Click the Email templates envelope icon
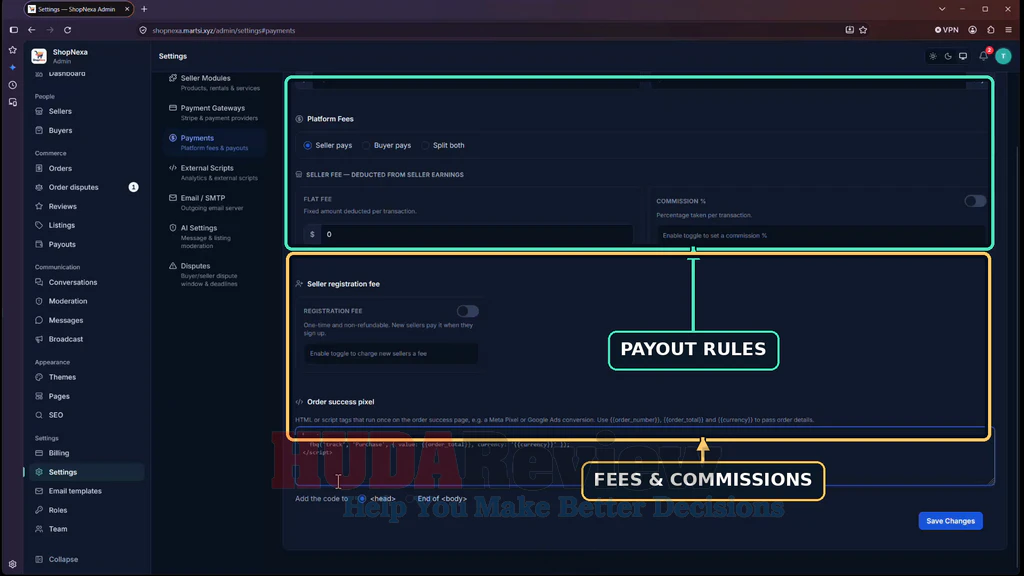Screen dimensions: 1024x576 click(x=39, y=491)
